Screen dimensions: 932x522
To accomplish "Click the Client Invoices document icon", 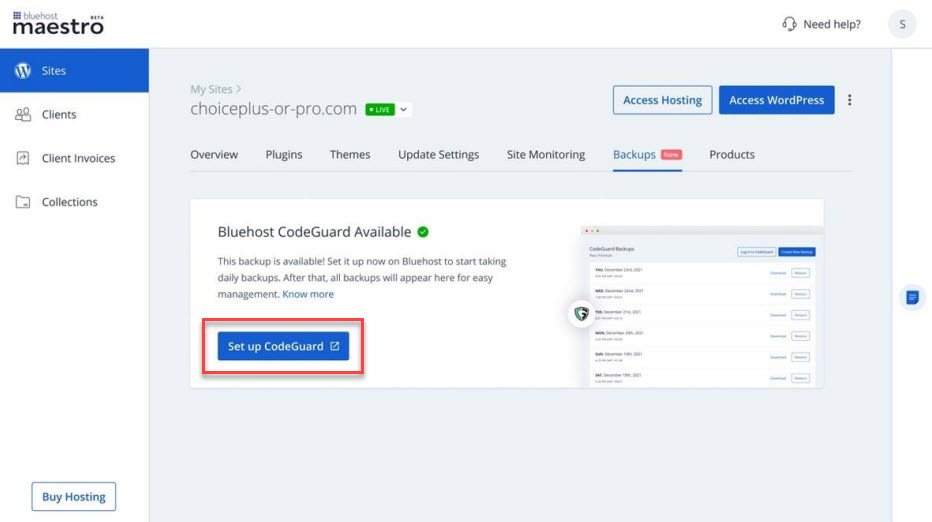I will point(23,158).
